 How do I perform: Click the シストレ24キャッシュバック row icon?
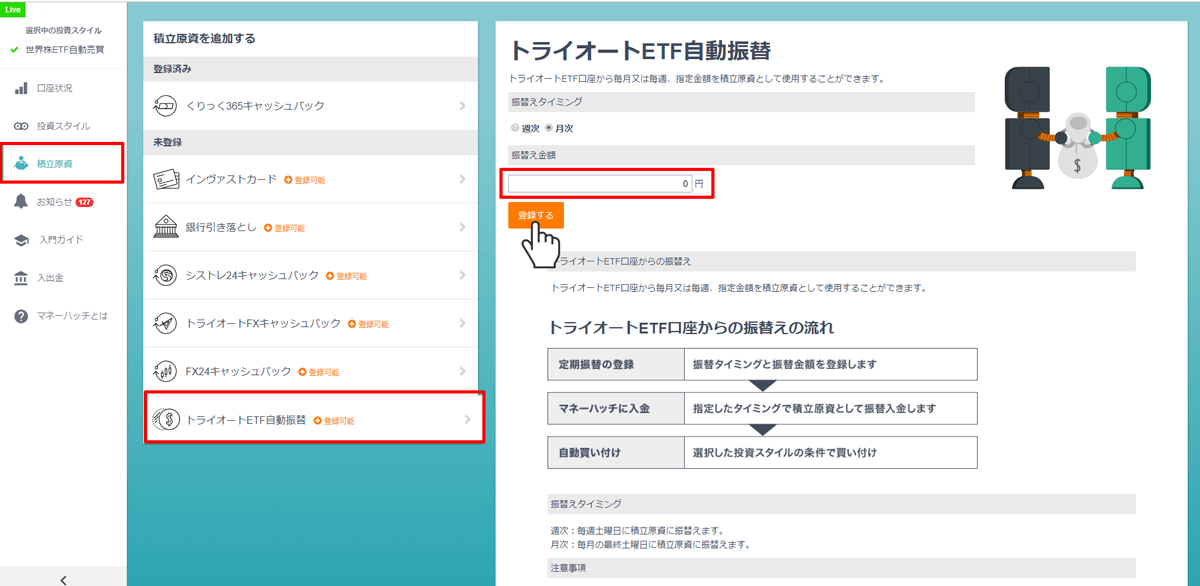166,275
